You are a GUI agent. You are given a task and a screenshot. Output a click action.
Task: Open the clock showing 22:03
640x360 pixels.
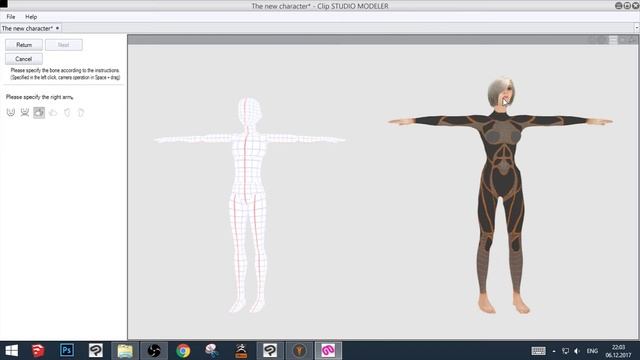pos(618,351)
